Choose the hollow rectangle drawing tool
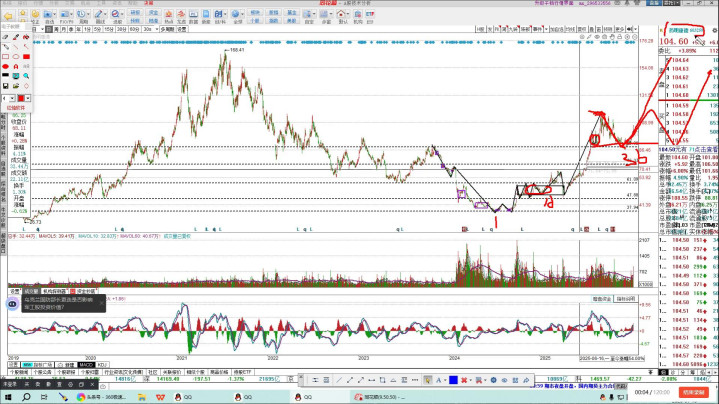719x404 pixels. (6, 58)
